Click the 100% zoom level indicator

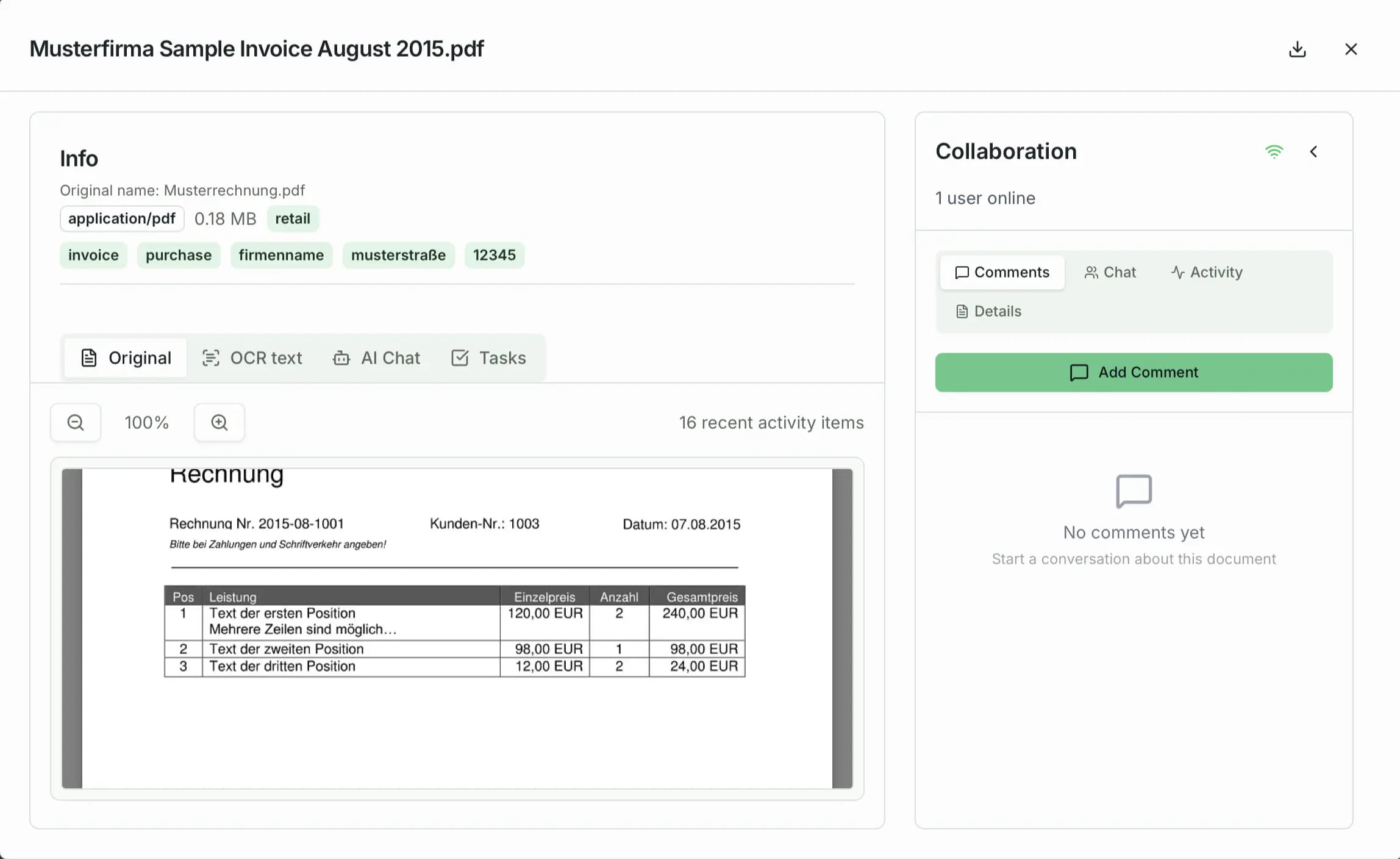(146, 422)
